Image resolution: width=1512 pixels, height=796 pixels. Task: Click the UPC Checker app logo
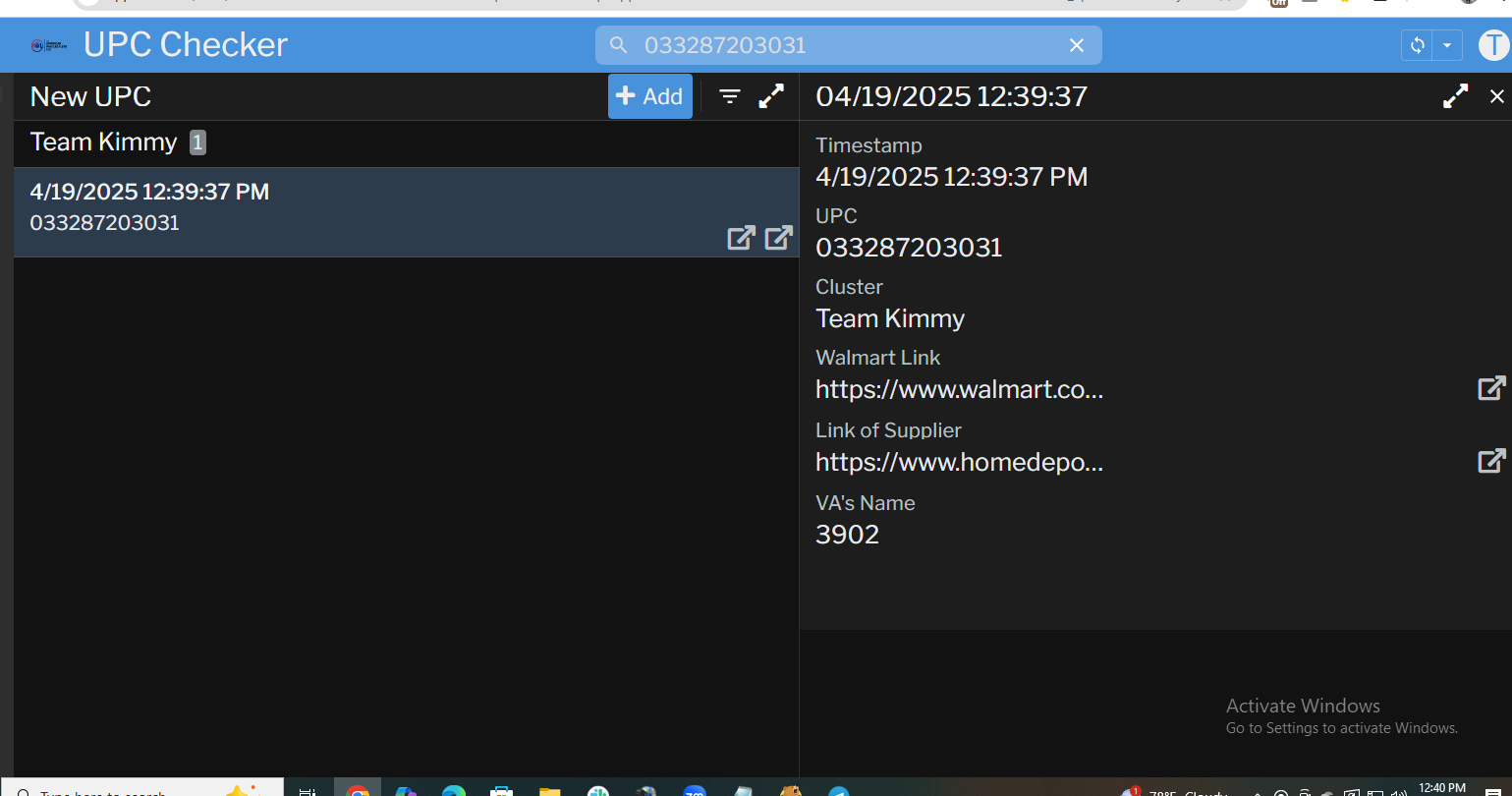coord(49,45)
